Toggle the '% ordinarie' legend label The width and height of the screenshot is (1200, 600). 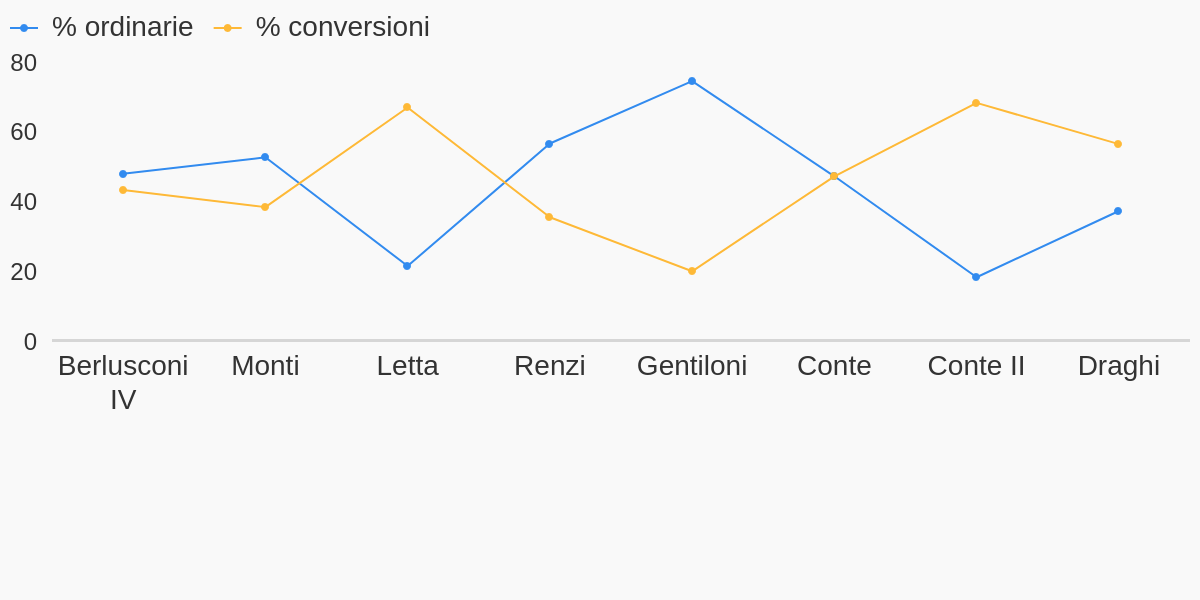pos(122,27)
